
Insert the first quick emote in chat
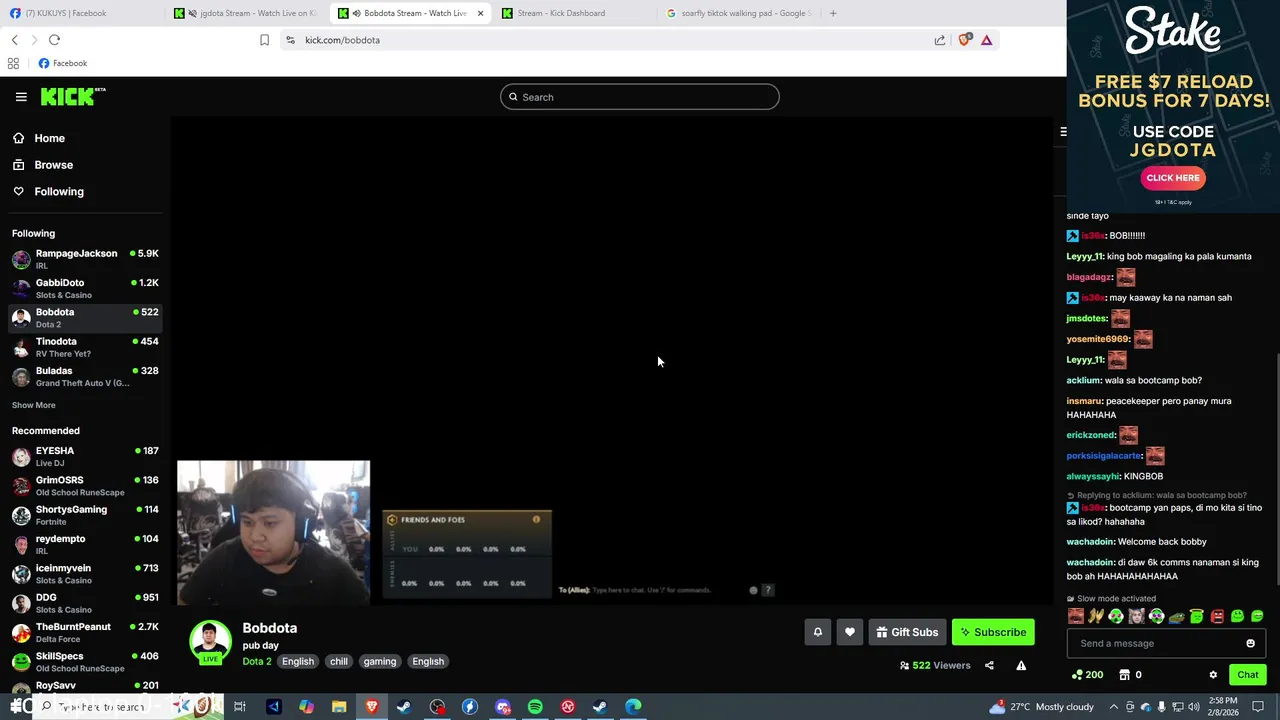coord(1076,616)
